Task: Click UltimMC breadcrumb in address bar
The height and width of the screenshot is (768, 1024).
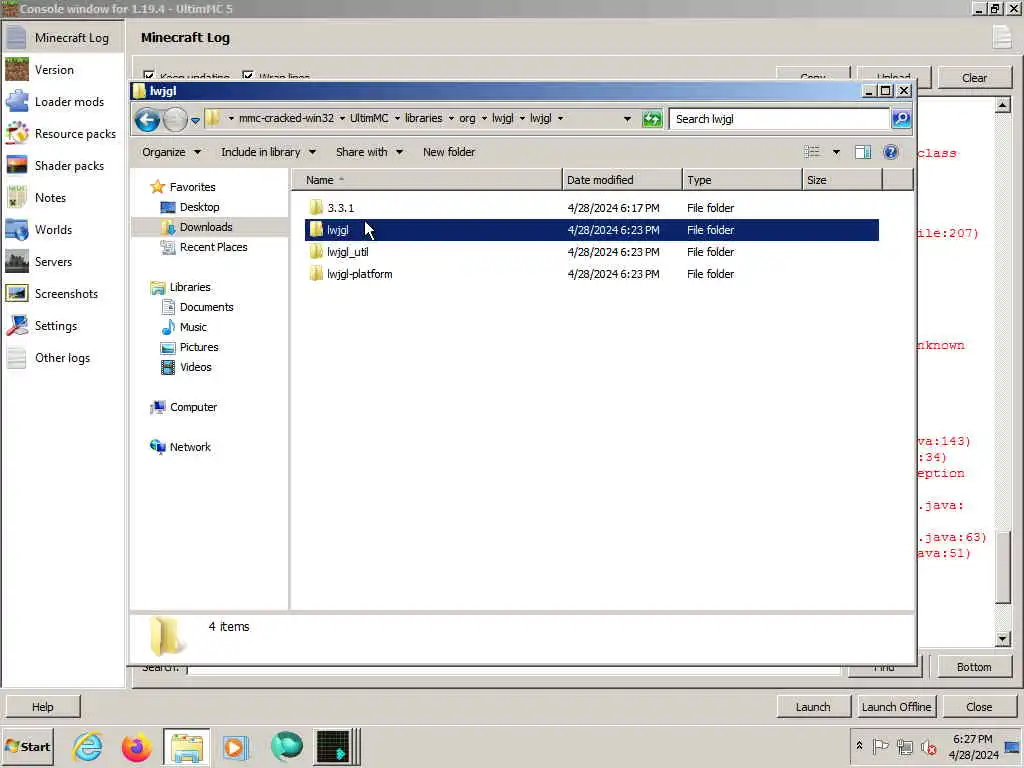Action: click(x=369, y=118)
